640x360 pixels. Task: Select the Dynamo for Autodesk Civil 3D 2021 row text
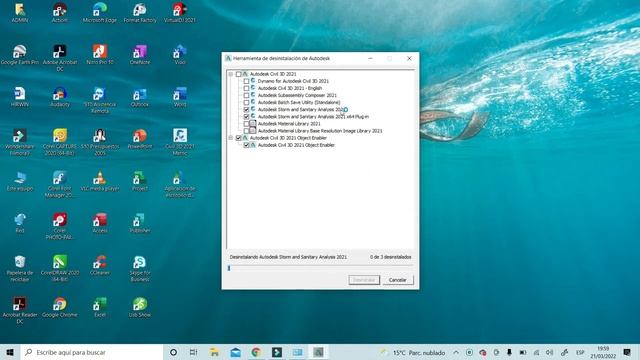pos(293,81)
